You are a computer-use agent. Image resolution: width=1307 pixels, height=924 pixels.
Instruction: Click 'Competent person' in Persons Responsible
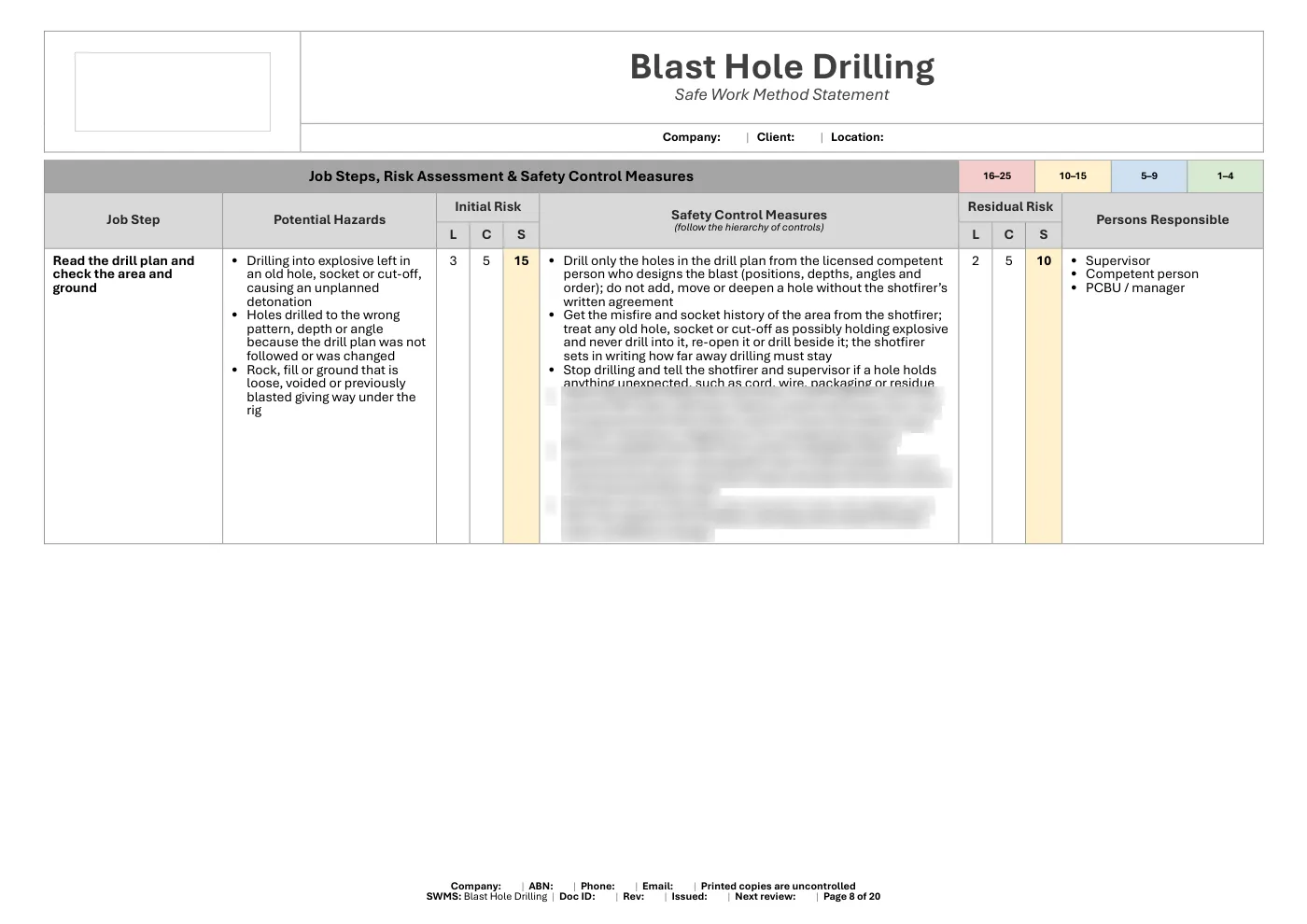click(x=1142, y=274)
